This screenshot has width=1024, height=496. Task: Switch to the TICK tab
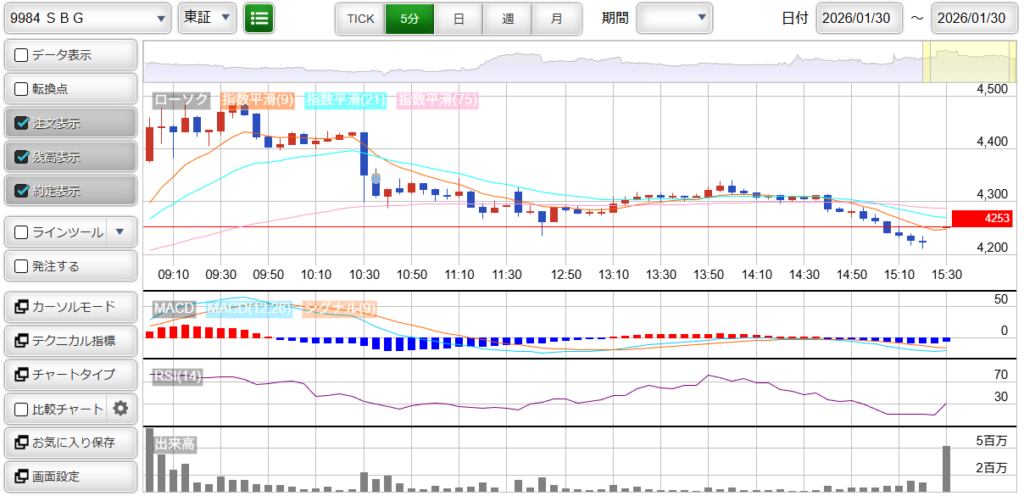tap(359, 19)
